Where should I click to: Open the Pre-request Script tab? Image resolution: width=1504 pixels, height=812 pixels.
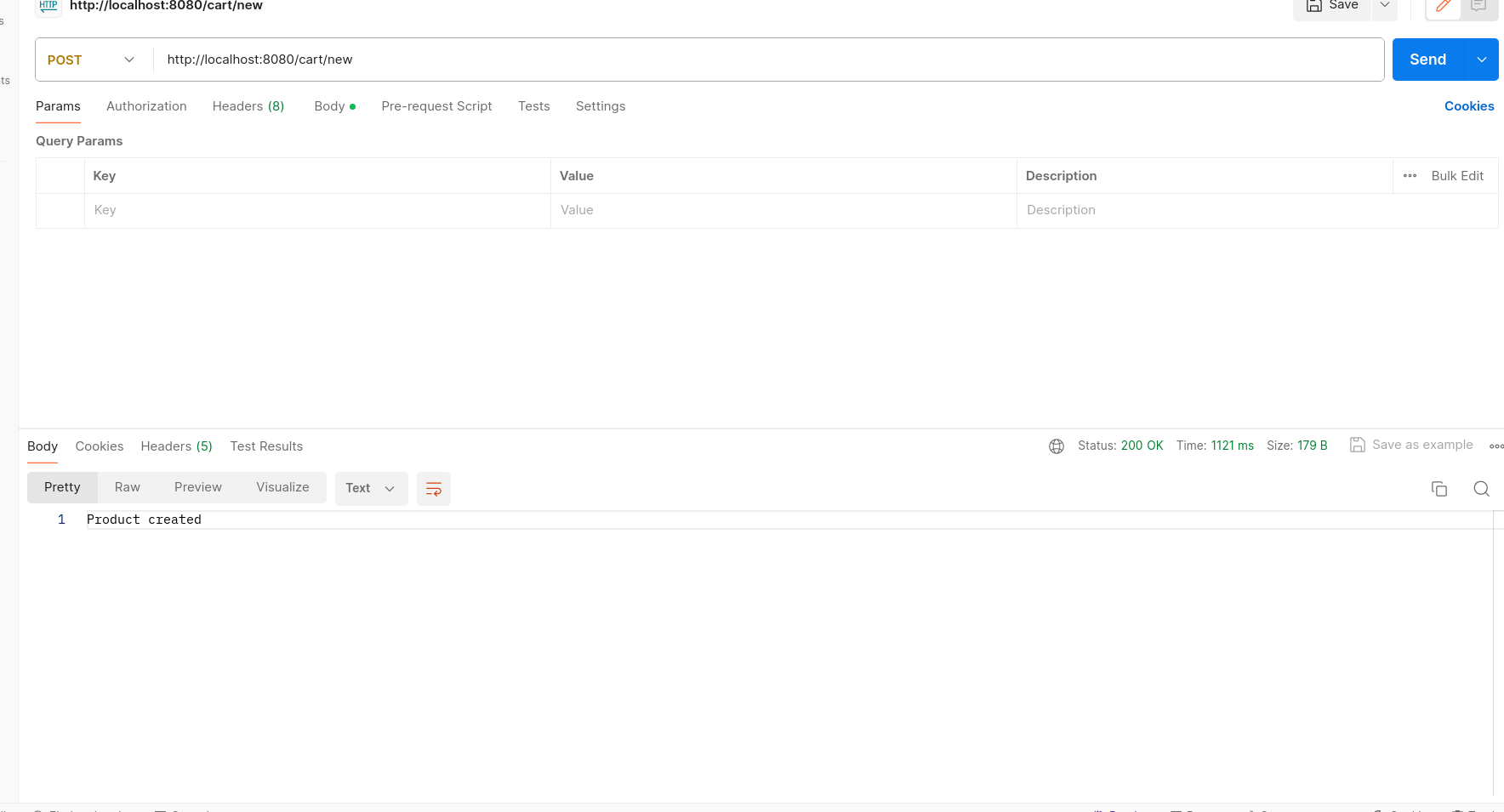coord(436,106)
